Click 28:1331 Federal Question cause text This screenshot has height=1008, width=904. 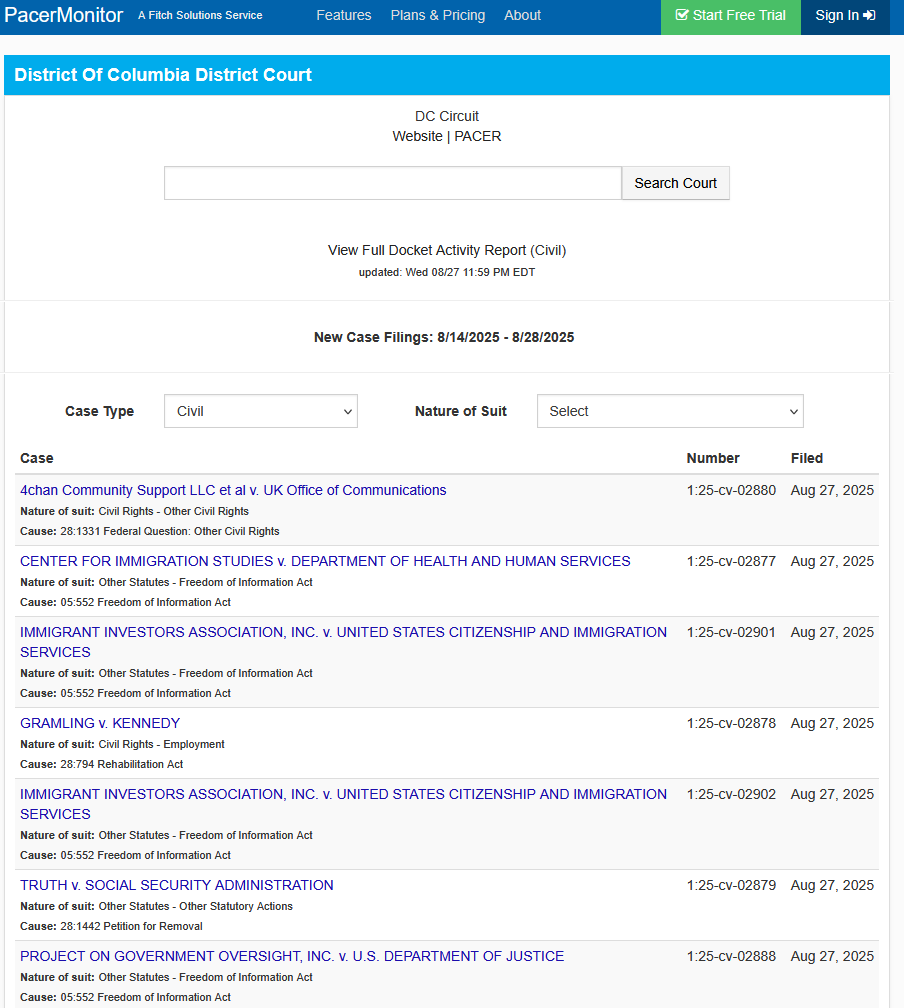(170, 531)
